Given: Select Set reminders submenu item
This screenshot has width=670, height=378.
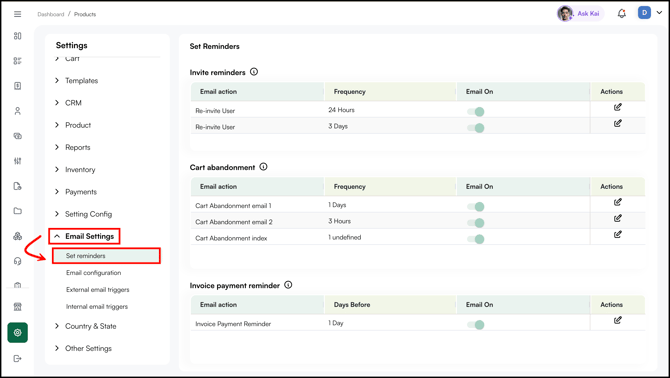Looking at the screenshot, I should [106, 256].
